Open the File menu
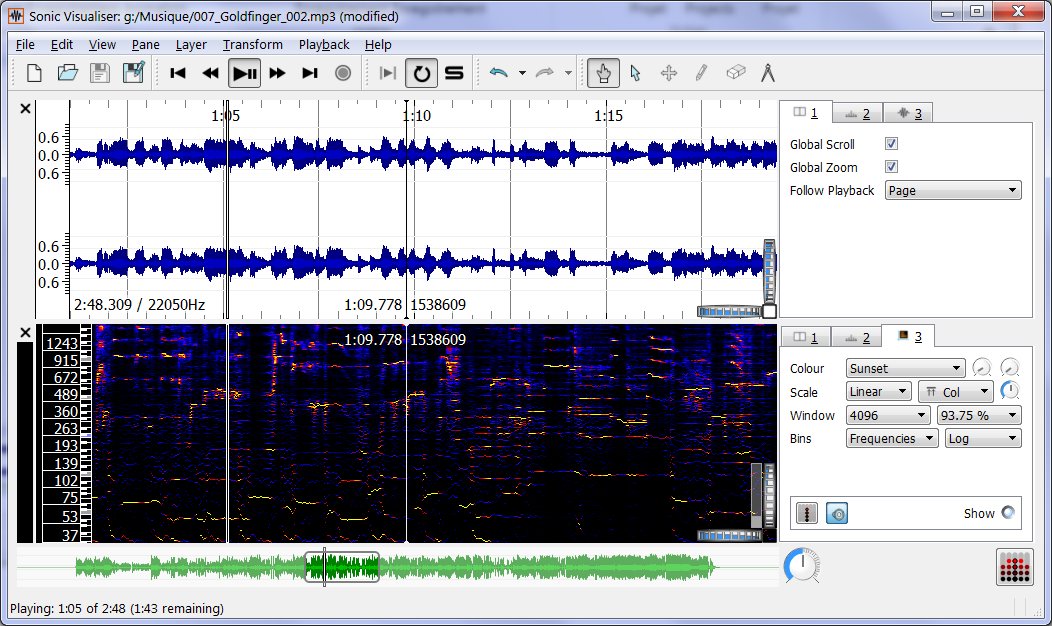1052x626 pixels. pyautogui.click(x=25, y=44)
